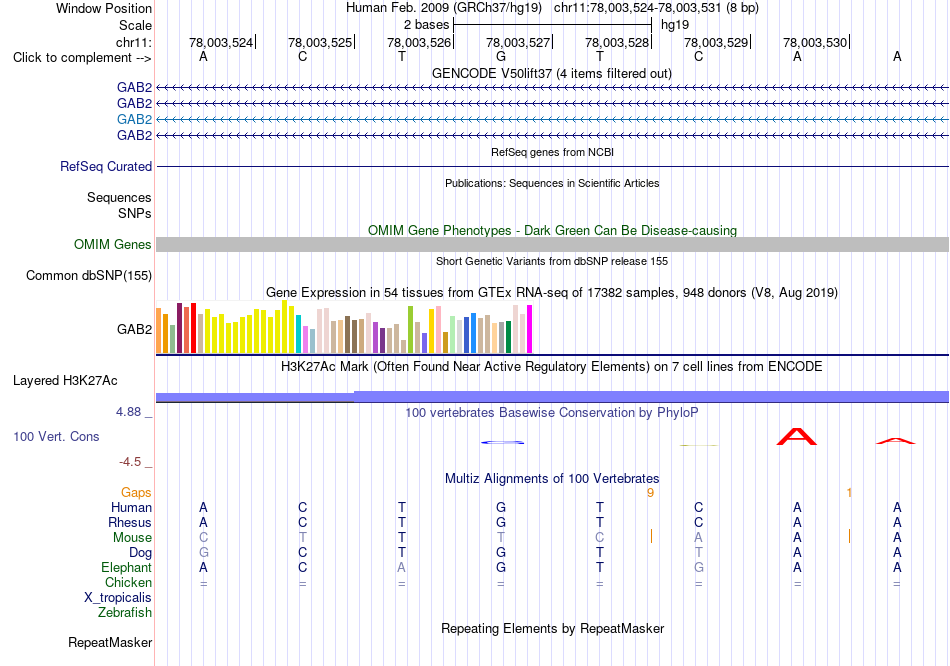
Task: Click the orange Gaps row label
Action: click(136, 493)
